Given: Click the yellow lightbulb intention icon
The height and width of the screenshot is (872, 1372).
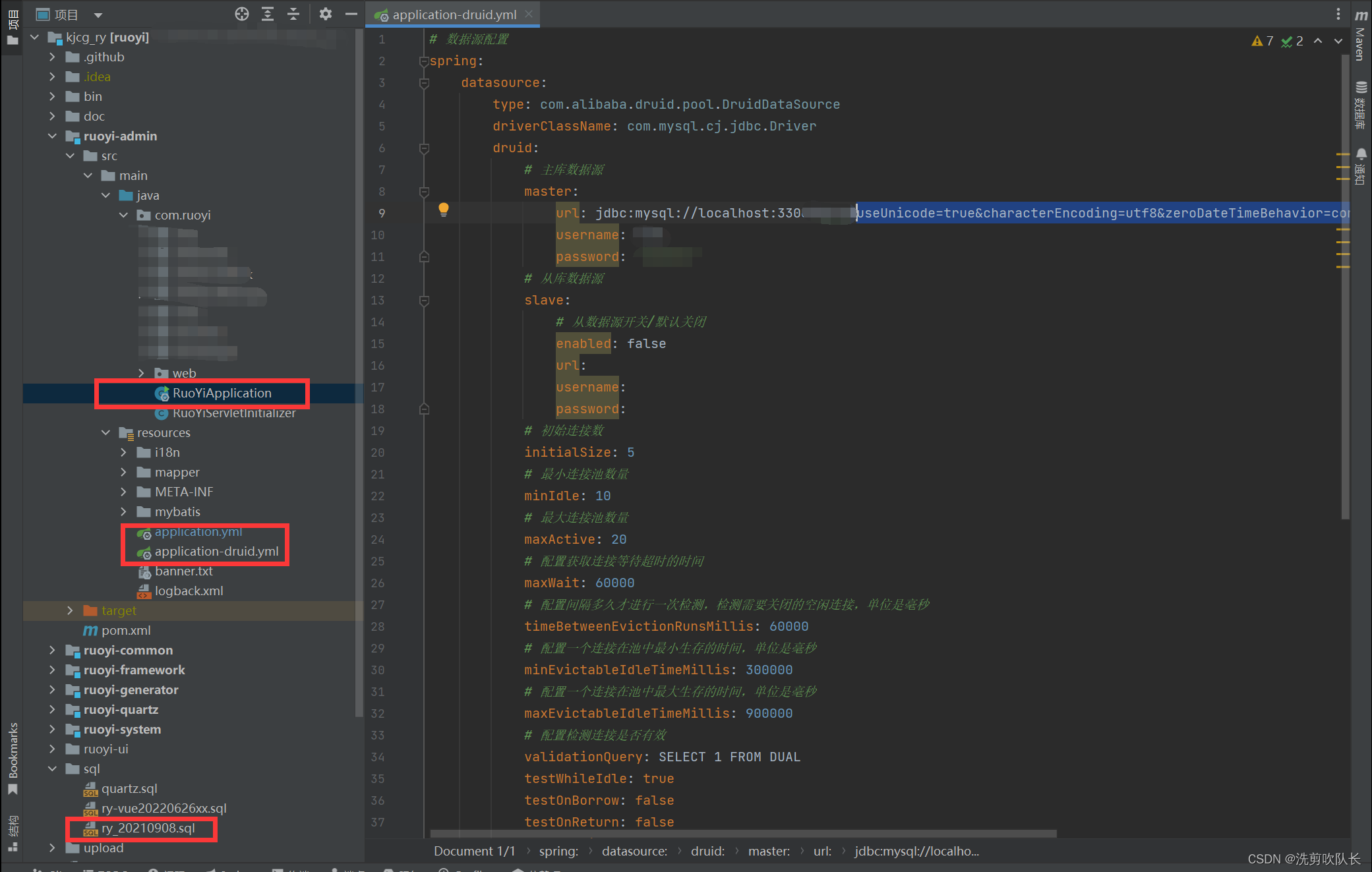Looking at the screenshot, I should (444, 210).
